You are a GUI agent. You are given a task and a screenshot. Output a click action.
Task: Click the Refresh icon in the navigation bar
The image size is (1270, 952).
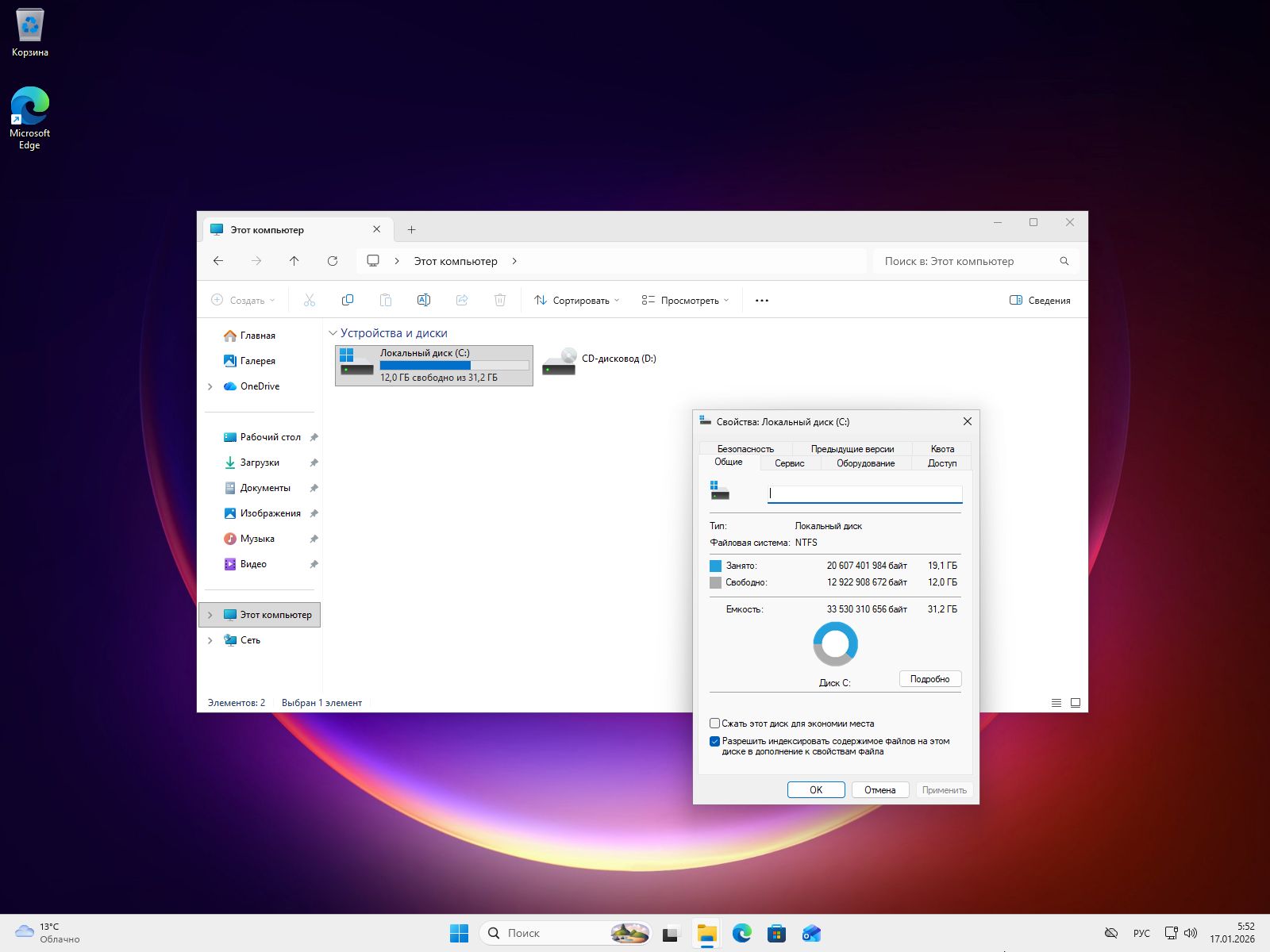[333, 261]
